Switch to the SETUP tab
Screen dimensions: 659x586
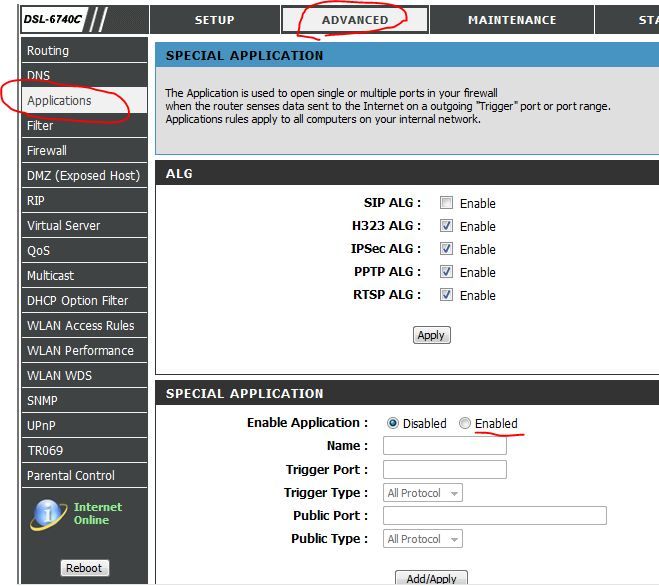pyautogui.click(x=214, y=20)
